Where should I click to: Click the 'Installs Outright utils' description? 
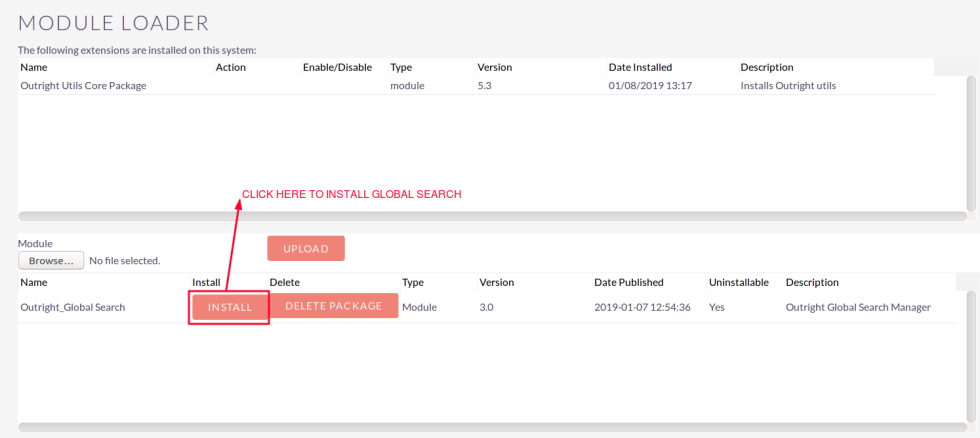coord(788,86)
